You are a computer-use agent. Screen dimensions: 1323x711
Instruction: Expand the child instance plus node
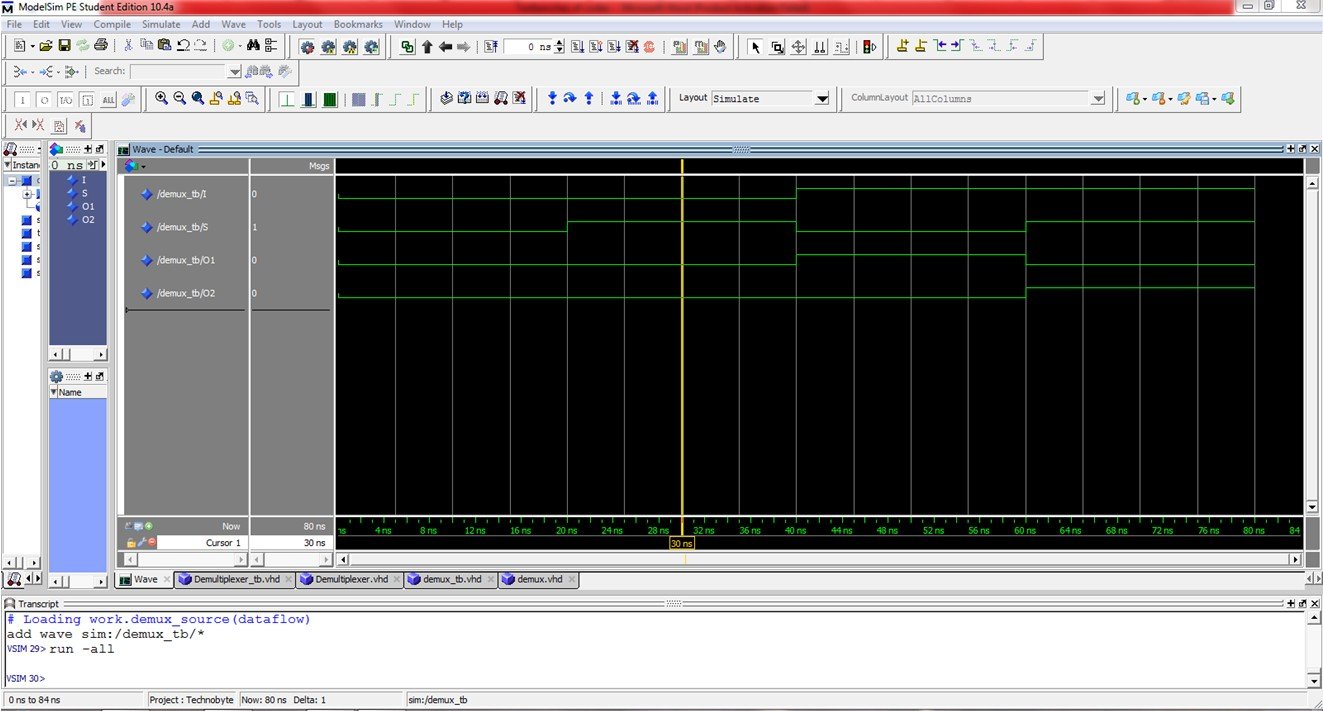(26, 194)
